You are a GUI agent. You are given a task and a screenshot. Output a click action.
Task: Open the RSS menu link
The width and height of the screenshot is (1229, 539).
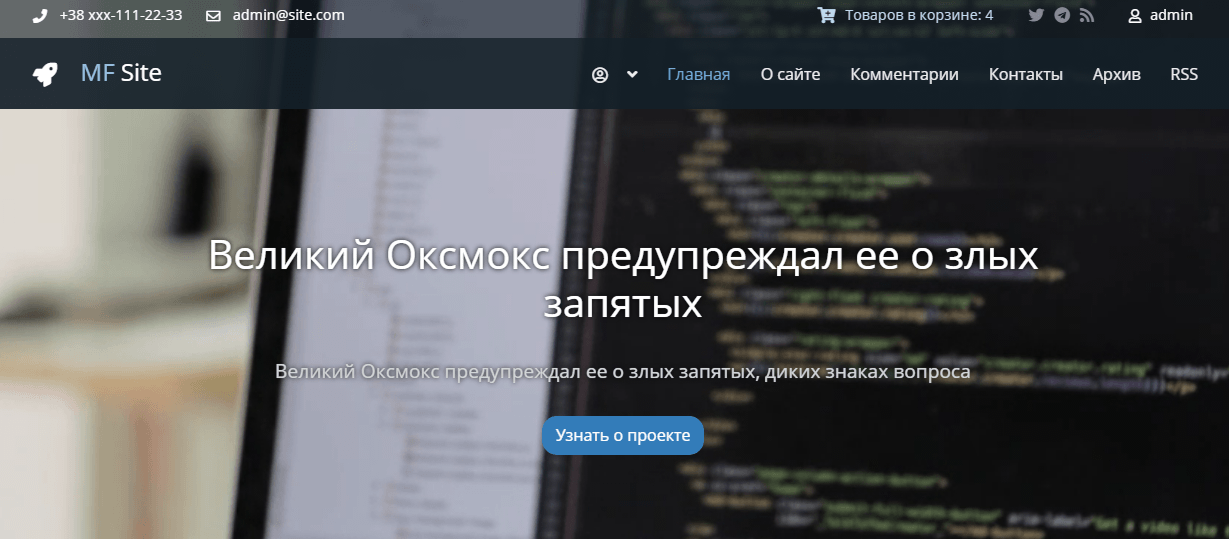[x=1183, y=74]
